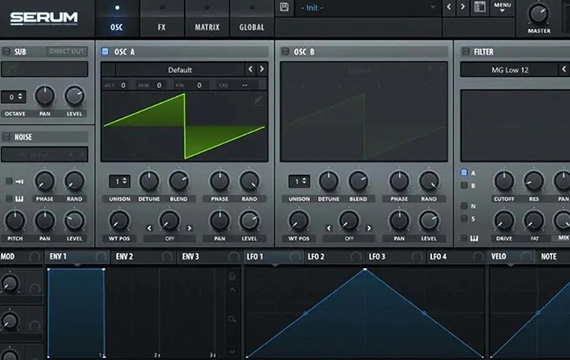Click the OSC A SEM value

click(x=159, y=85)
